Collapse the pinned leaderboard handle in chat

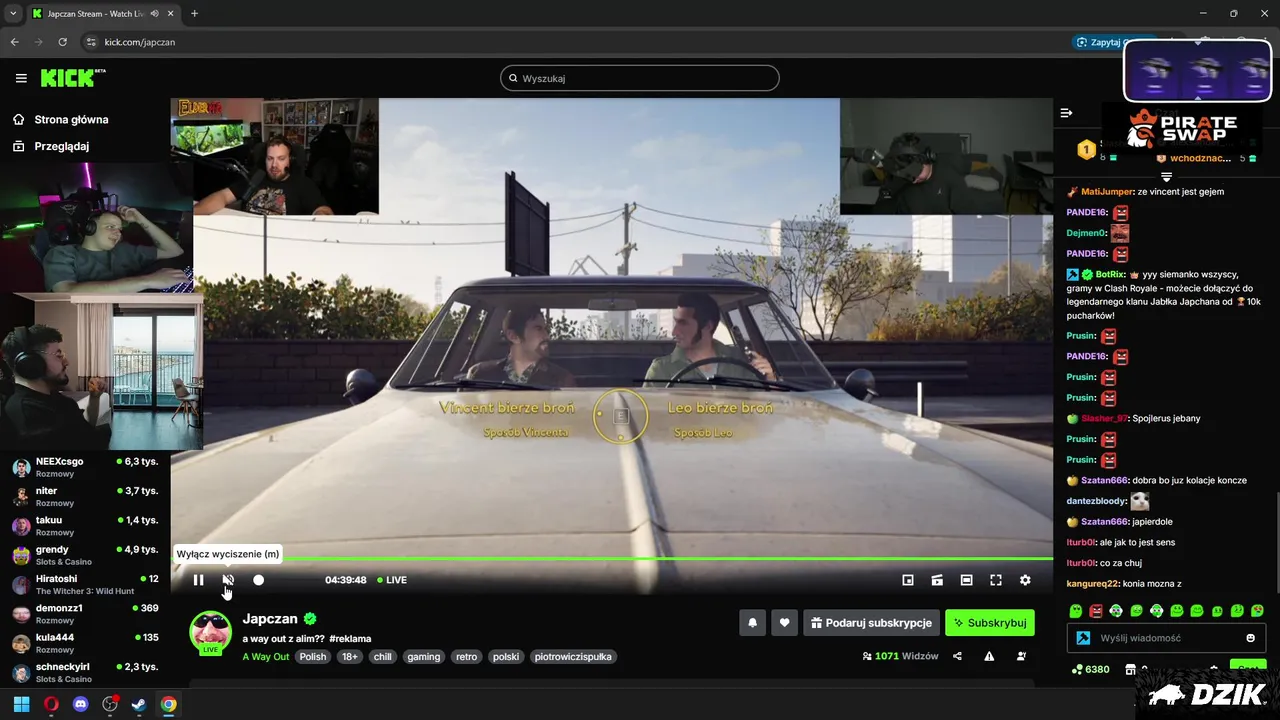coord(1166,177)
